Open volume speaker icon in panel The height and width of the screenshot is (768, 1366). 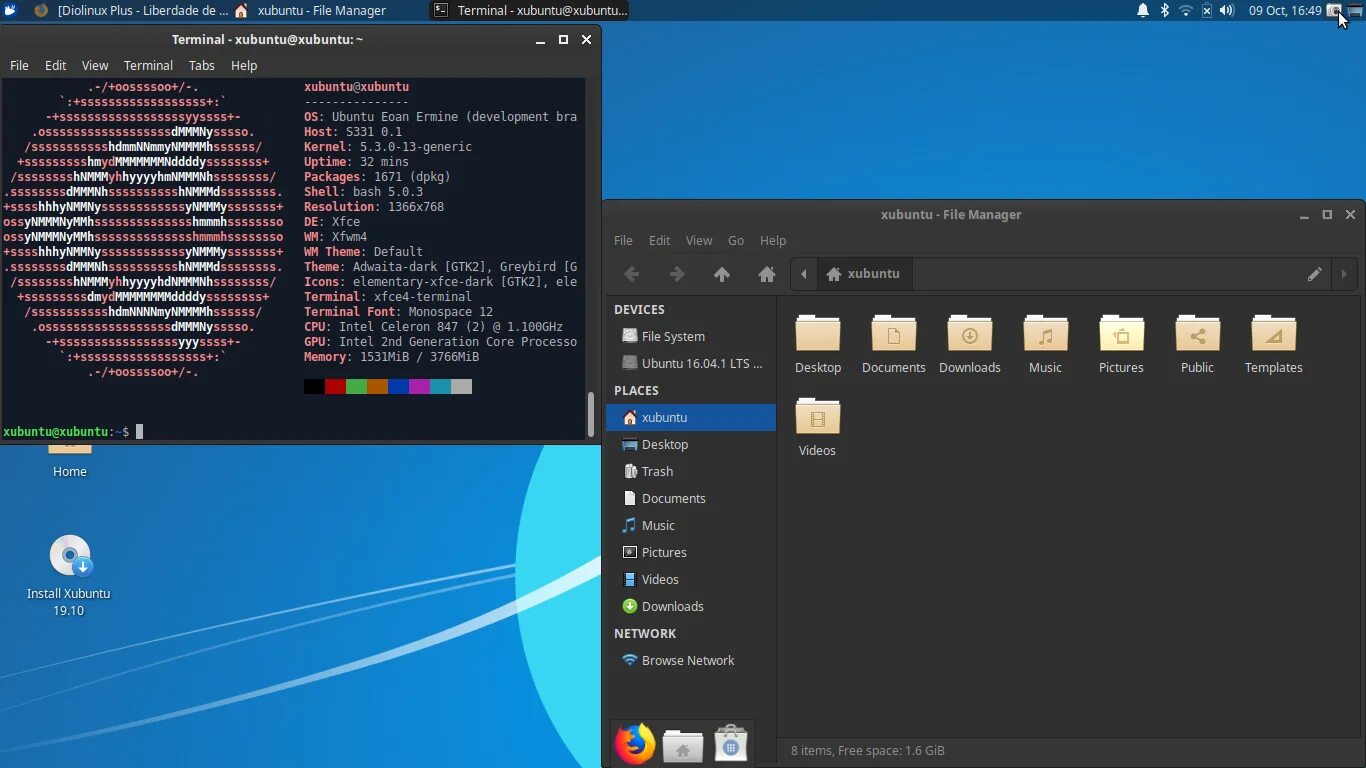[x=1227, y=10]
